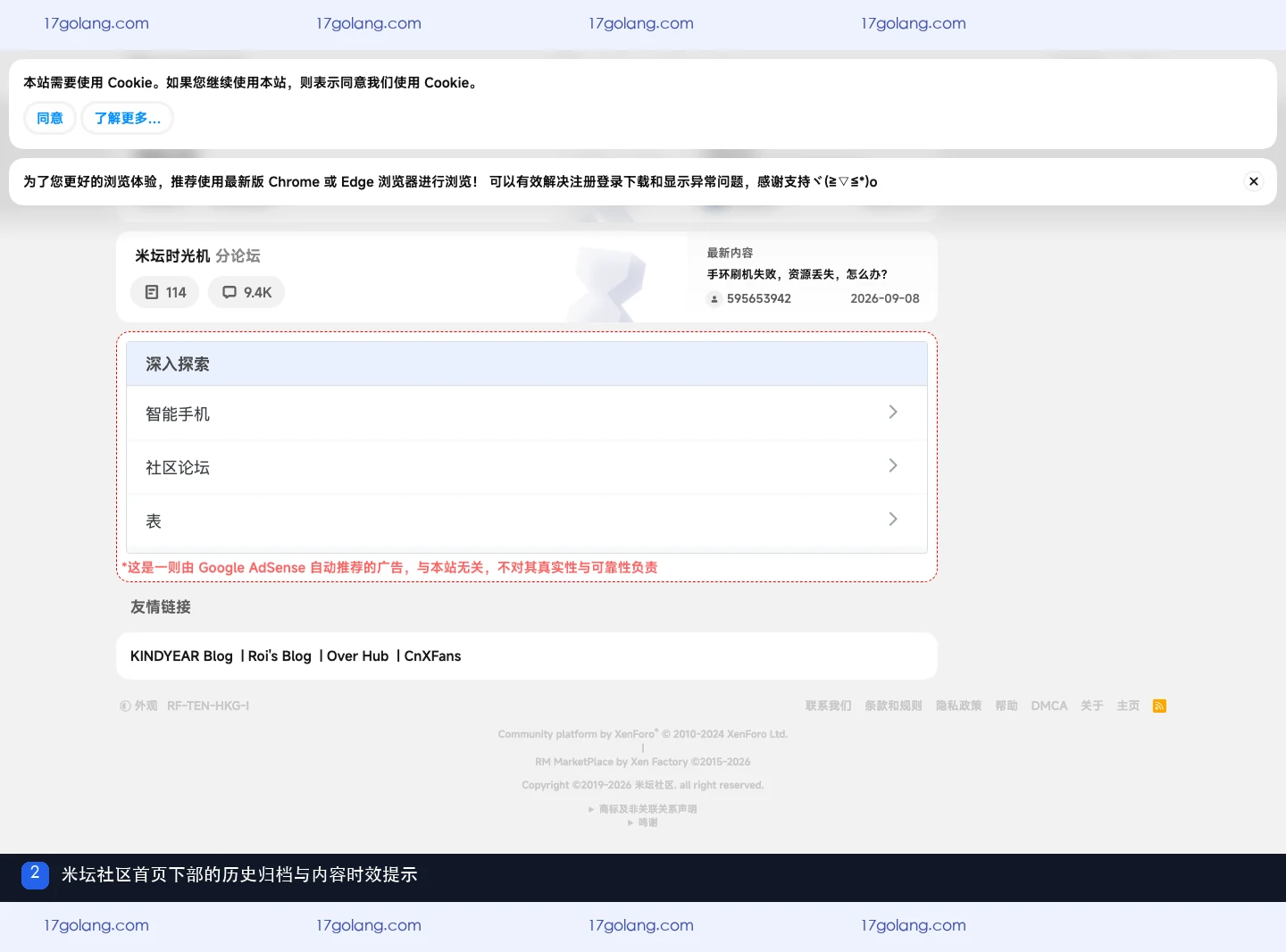Image resolution: width=1286 pixels, height=952 pixels.
Task: Expand the 表 row chevron
Action: click(893, 519)
